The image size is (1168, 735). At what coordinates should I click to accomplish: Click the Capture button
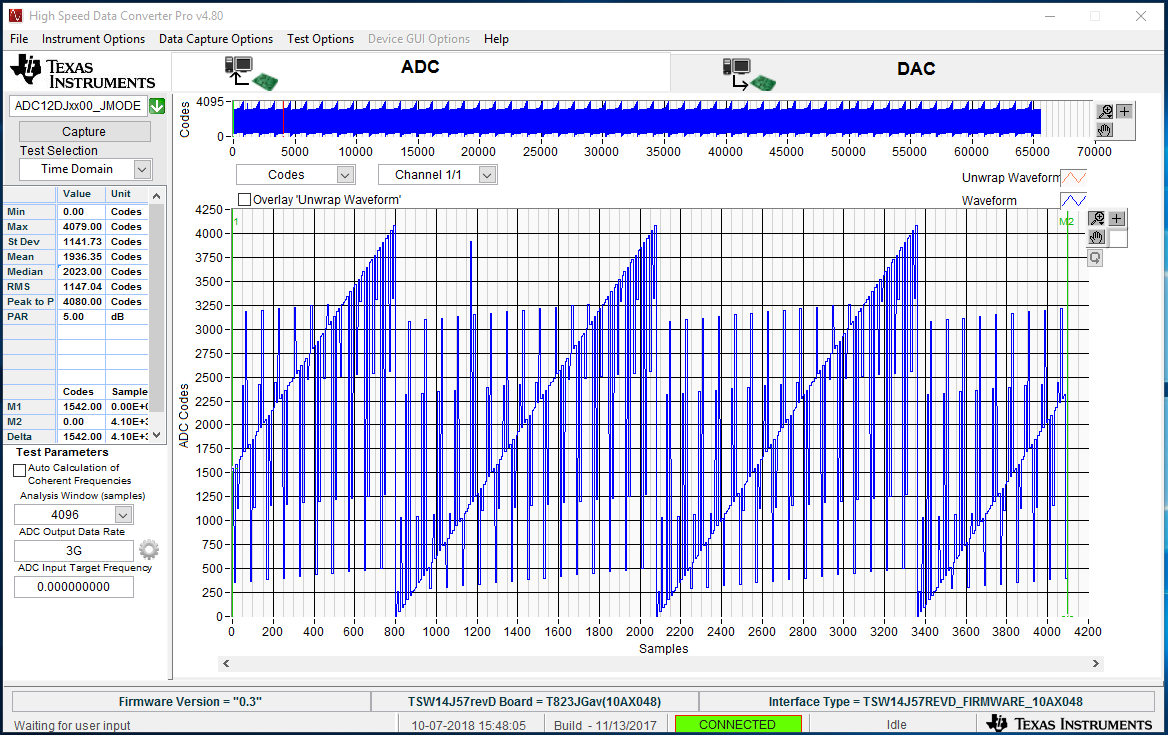tap(84, 132)
